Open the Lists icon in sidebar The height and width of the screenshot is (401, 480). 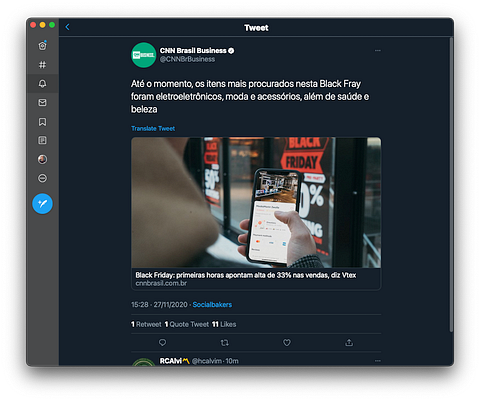coord(42,140)
